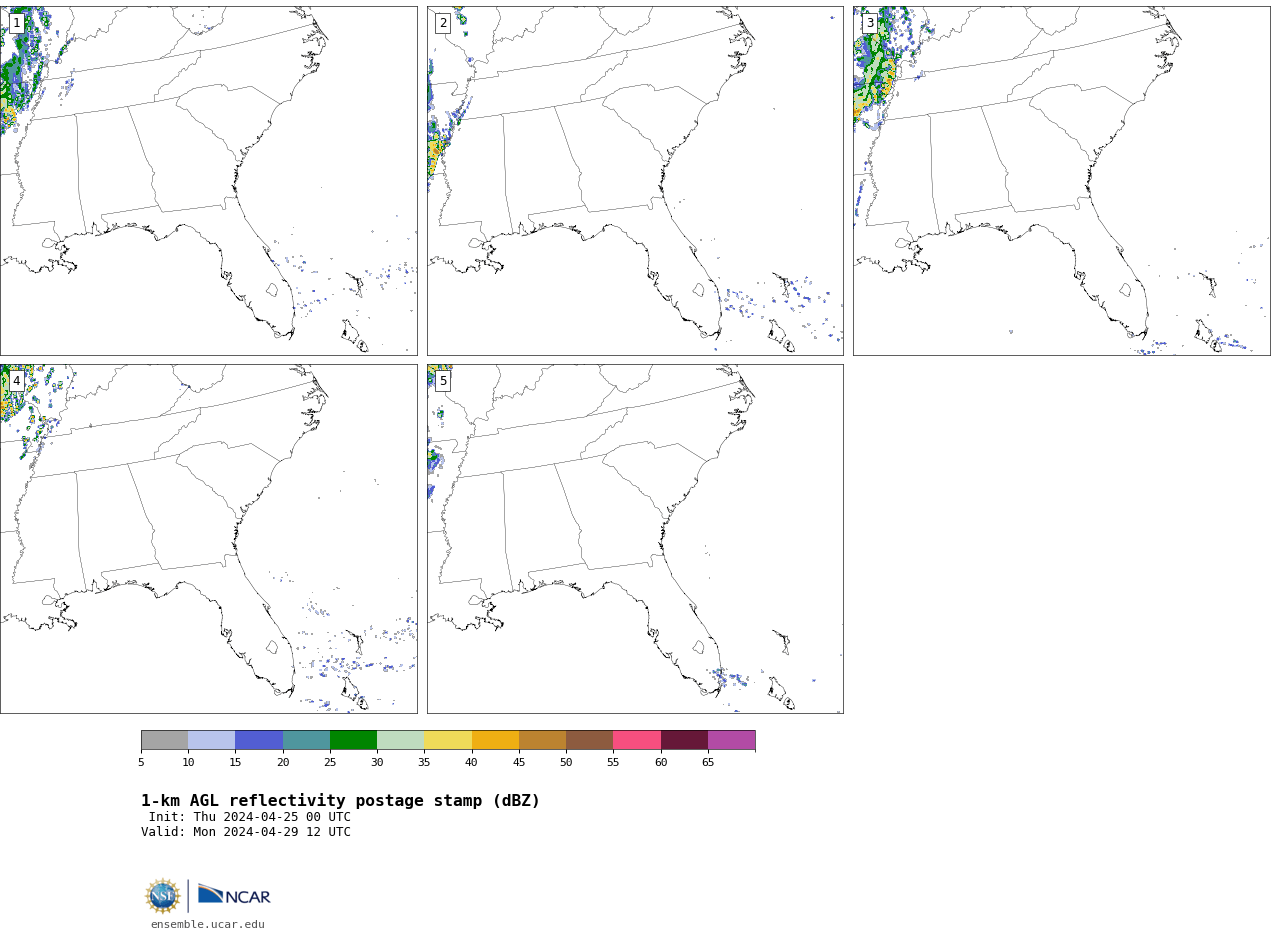Image resolution: width=1280 pixels, height=936 pixels.
Task: Click the dark green 25-30 dBZ swatch
Action: coord(354,740)
